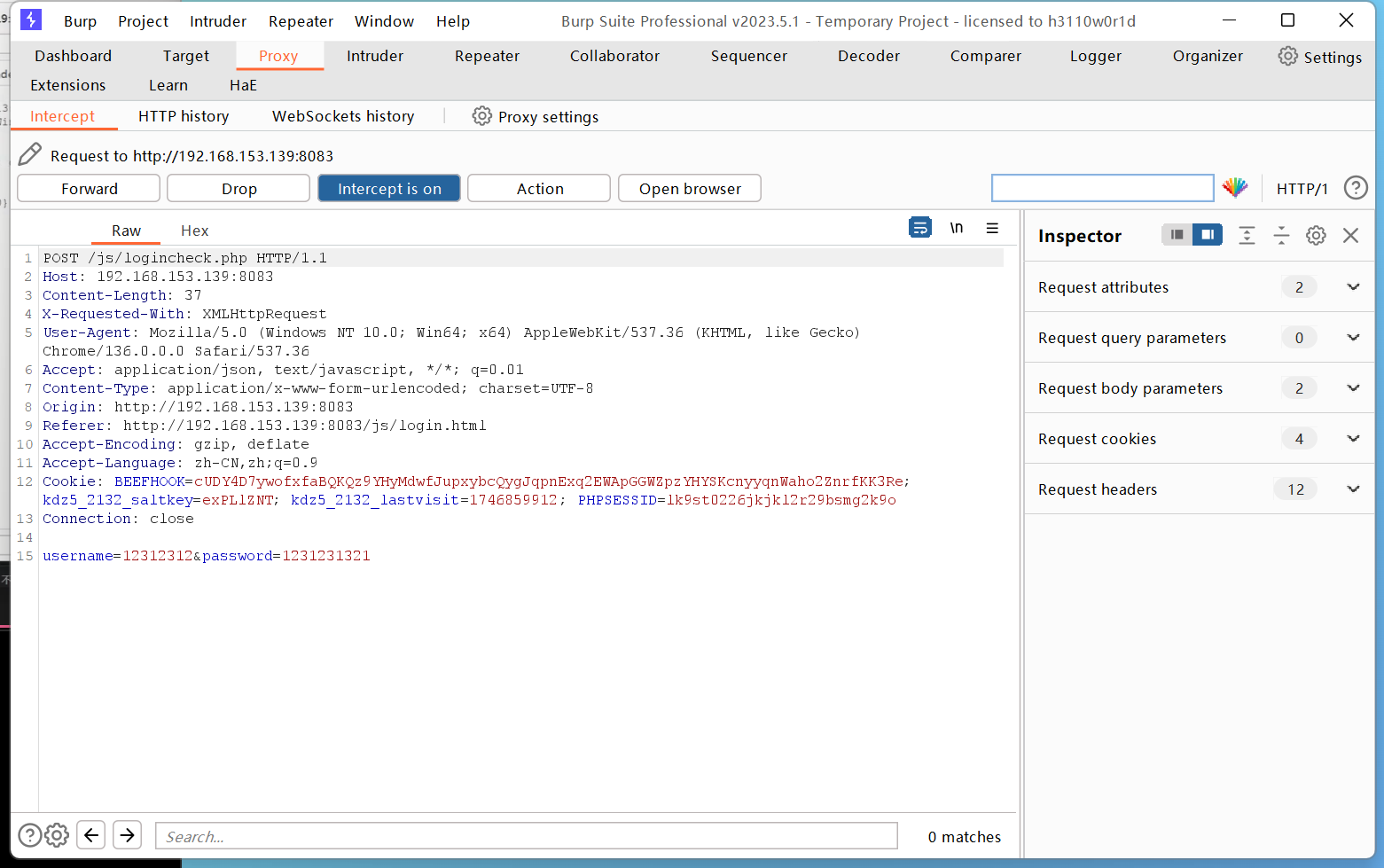Collapse all Inspector sections icon
1384x868 pixels.
[1281, 235]
